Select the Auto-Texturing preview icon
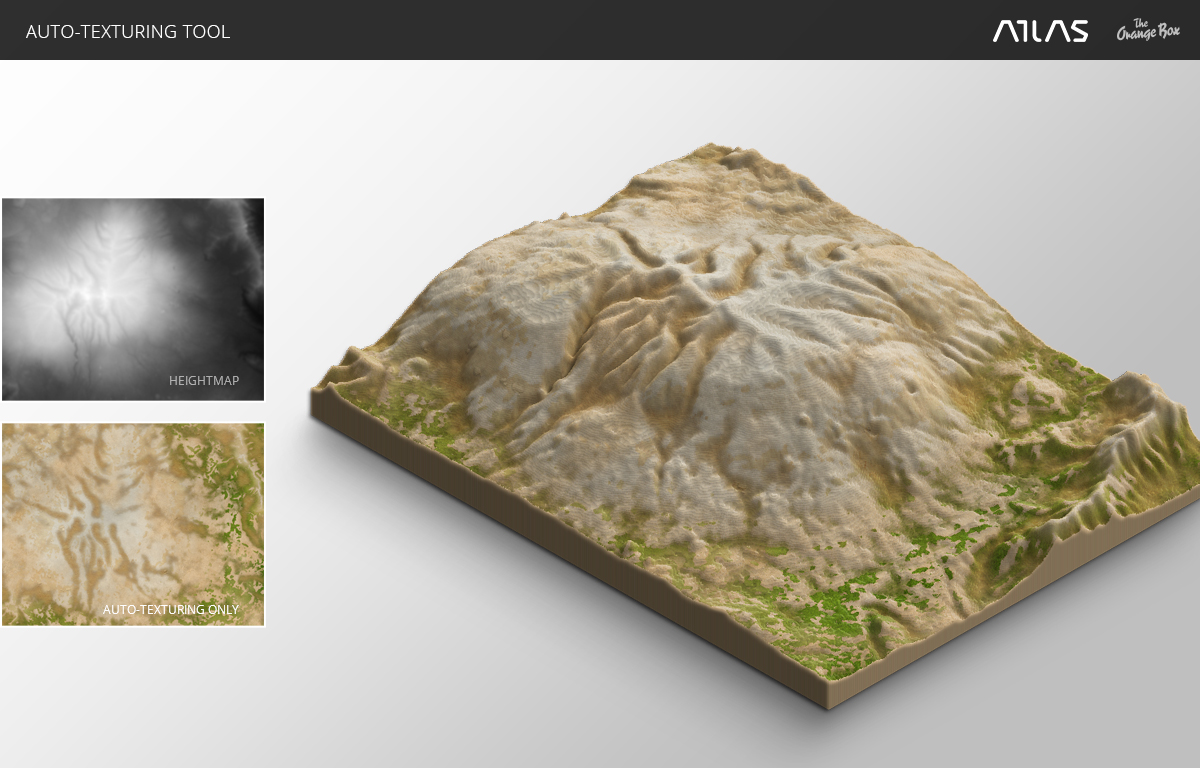1200x768 pixels. pyautogui.click(x=133, y=524)
